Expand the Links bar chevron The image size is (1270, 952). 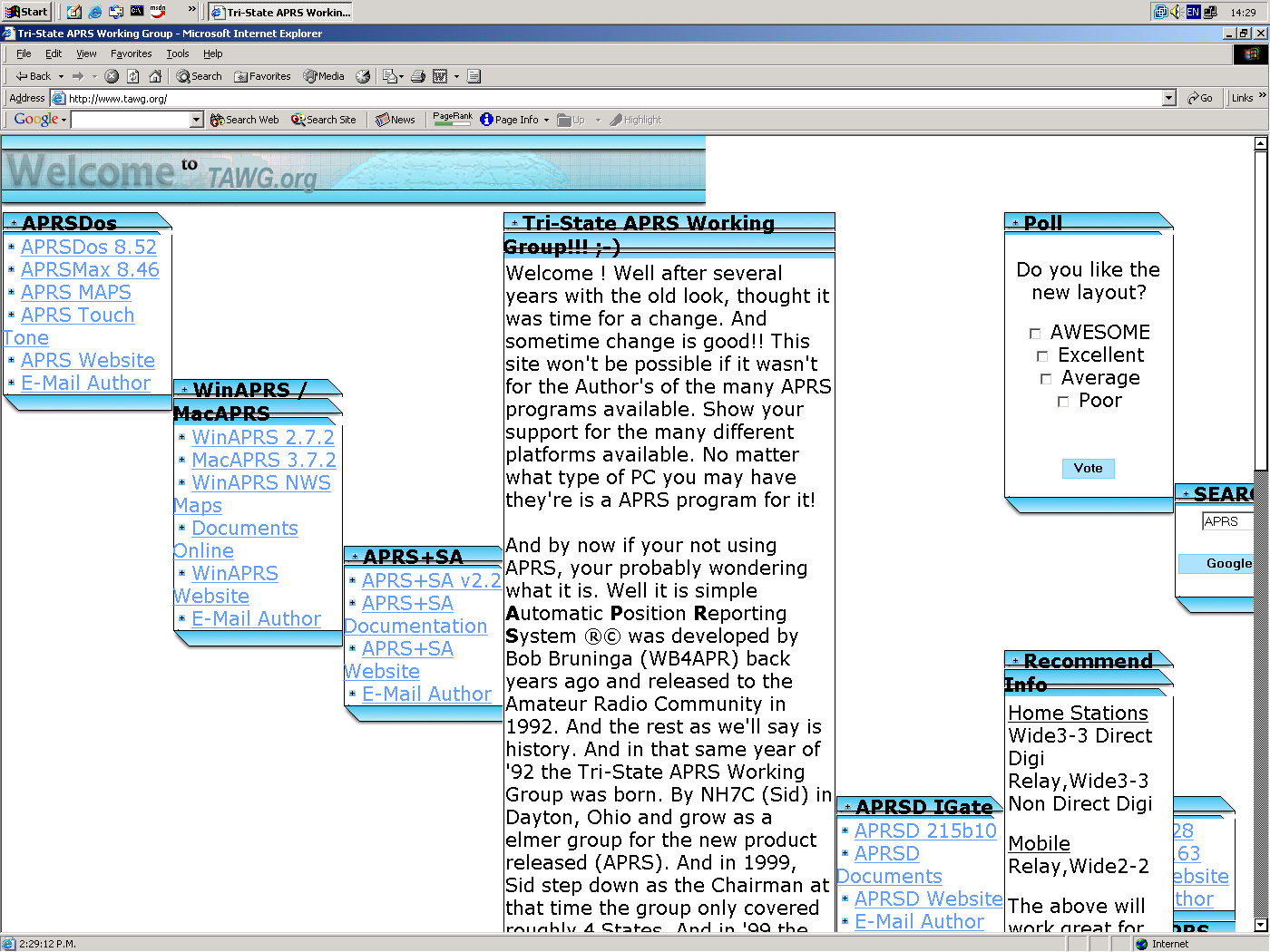(1262, 95)
